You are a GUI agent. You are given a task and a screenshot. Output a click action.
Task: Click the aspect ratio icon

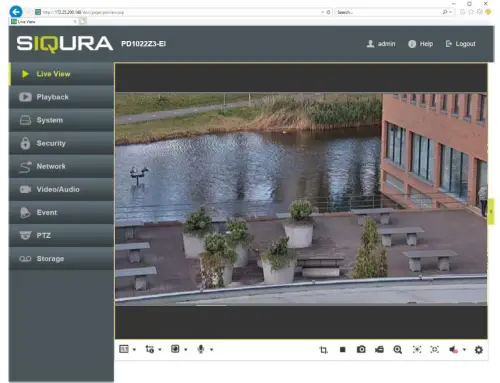[x=124, y=349]
